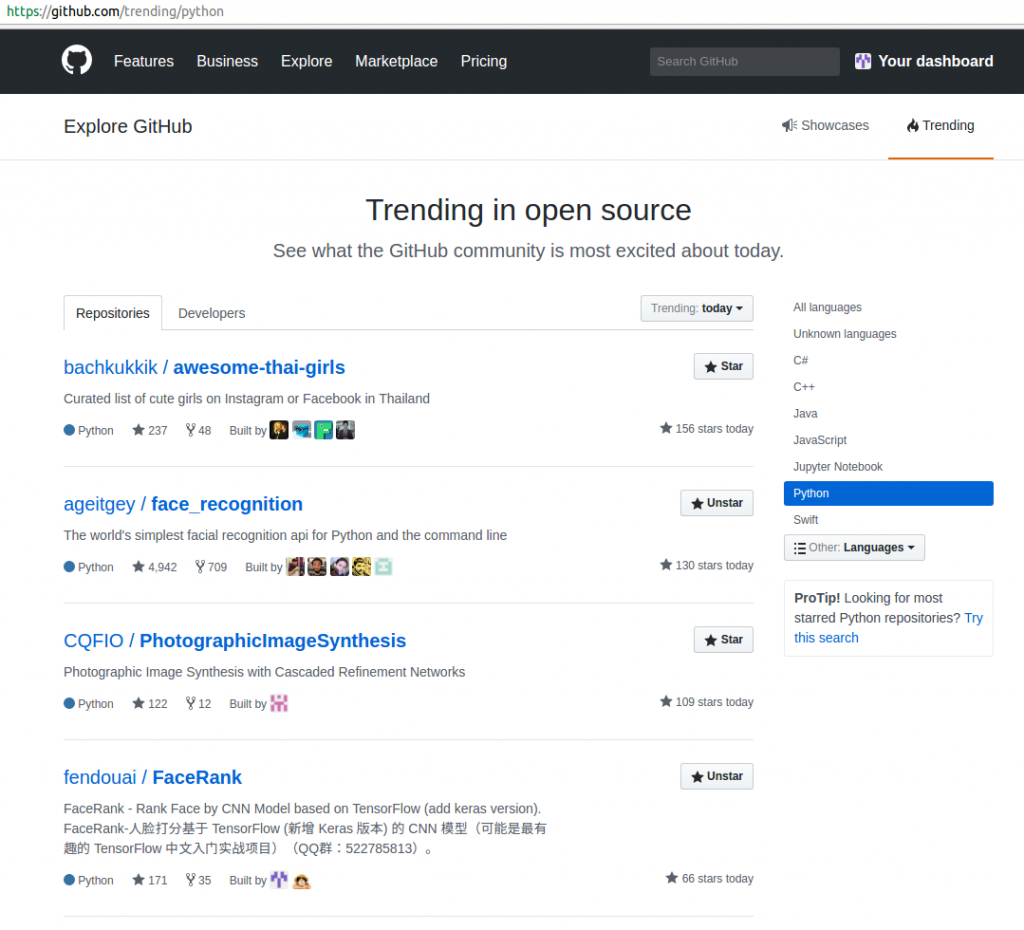This screenshot has width=1024, height=930.
Task: Click your avatar beside Your dashboard
Action: (863, 61)
